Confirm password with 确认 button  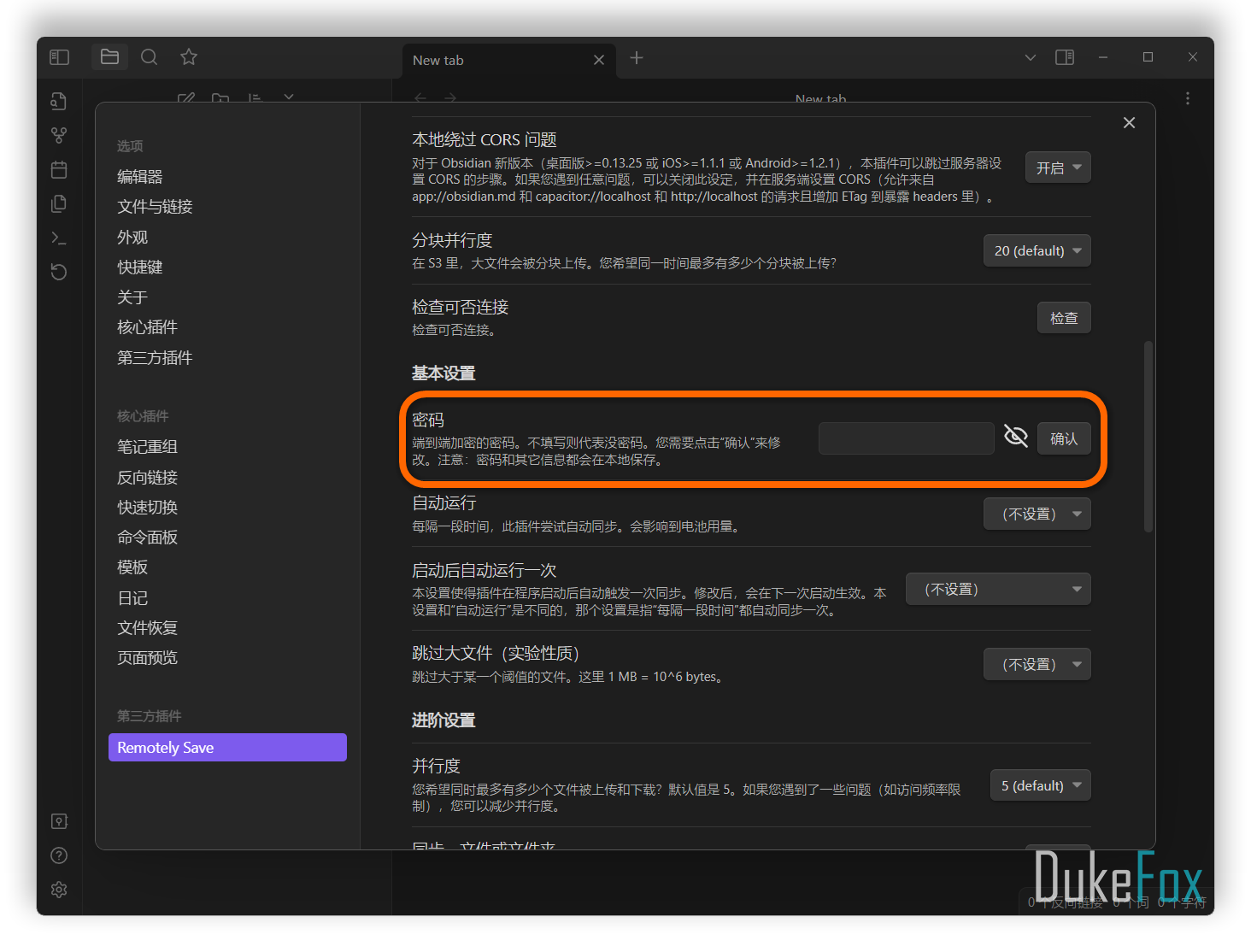[x=1063, y=438]
